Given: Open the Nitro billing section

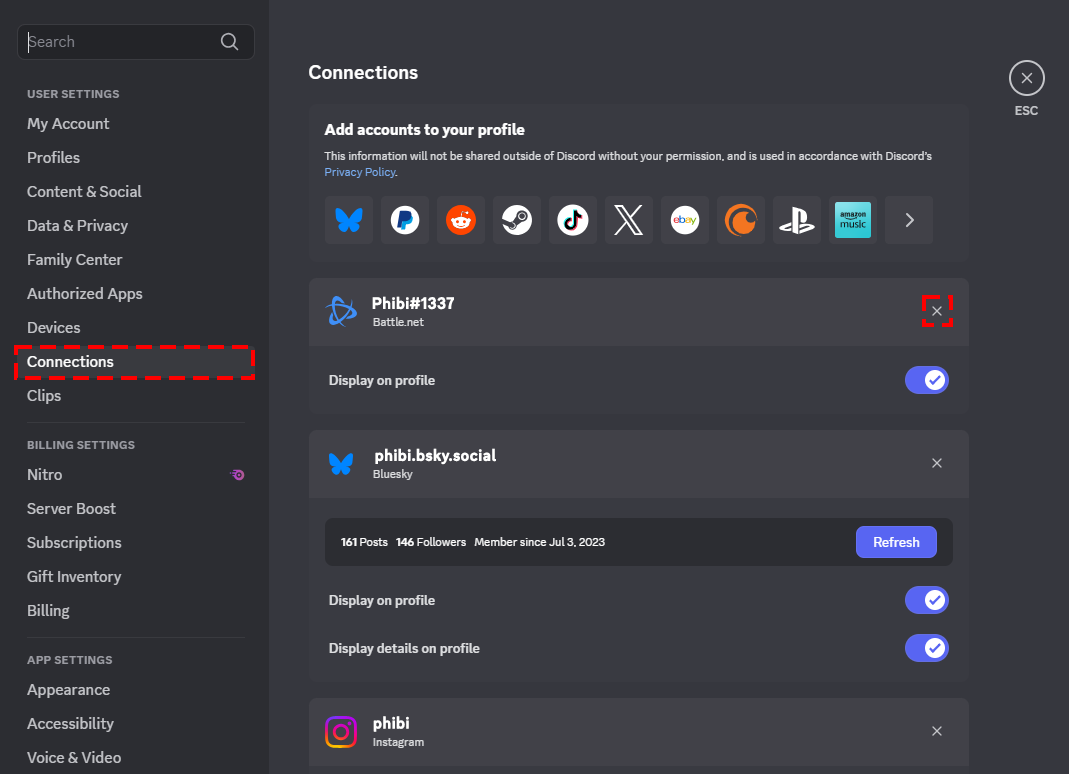Looking at the screenshot, I should point(44,474).
